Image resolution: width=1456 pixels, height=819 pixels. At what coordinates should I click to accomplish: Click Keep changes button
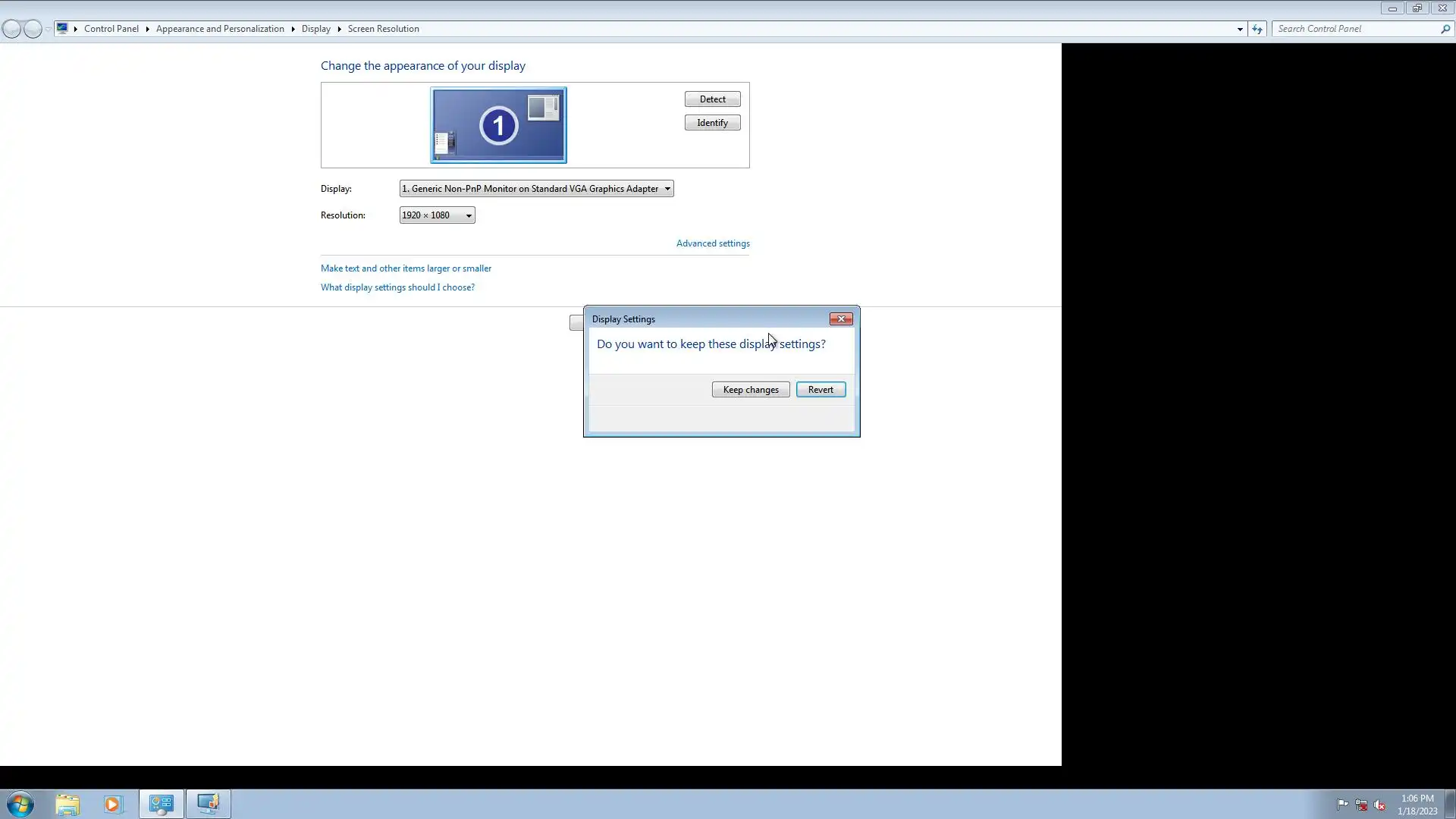(x=750, y=390)
